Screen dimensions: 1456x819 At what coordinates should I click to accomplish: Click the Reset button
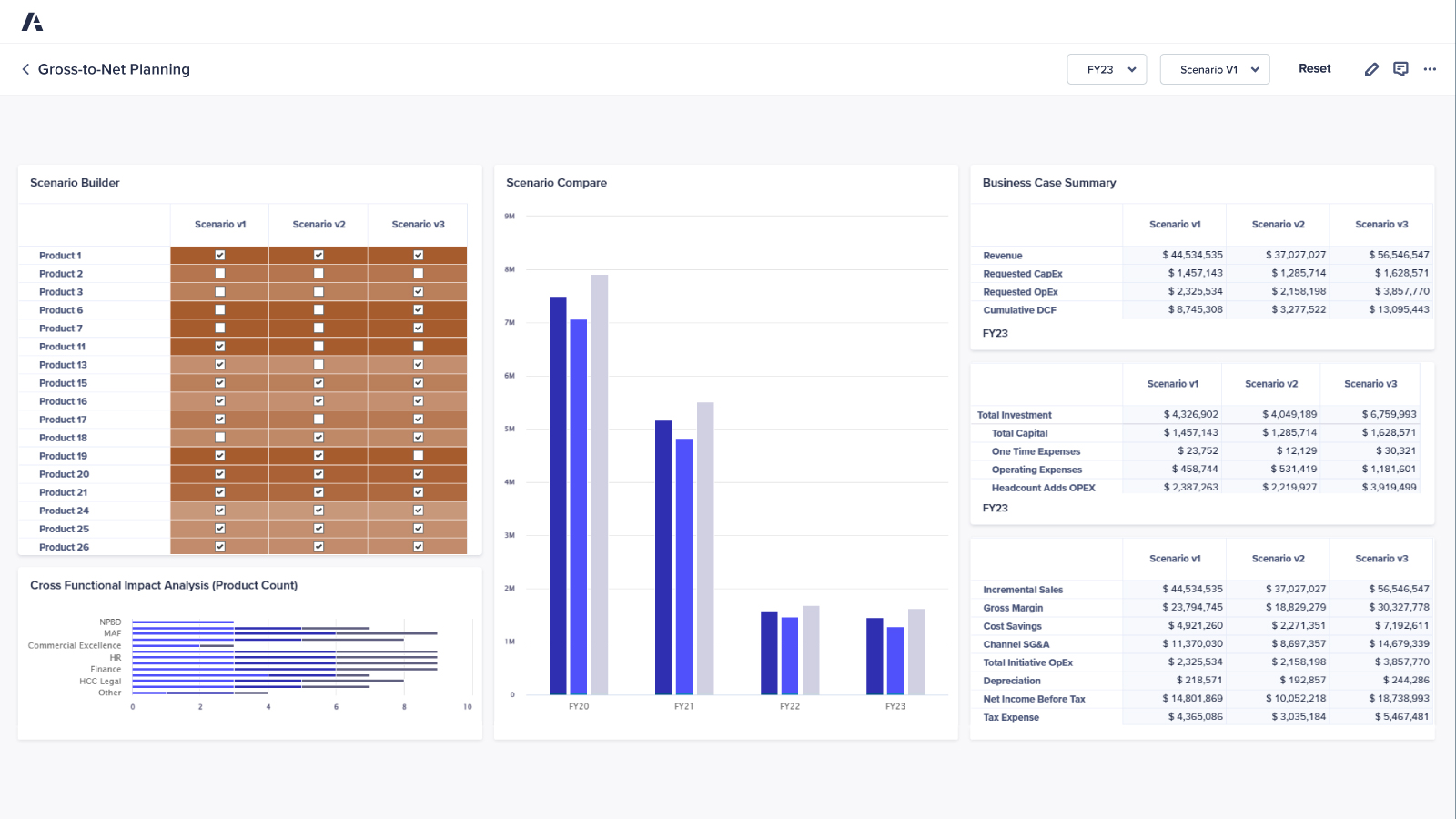[x=1314, y=68]
